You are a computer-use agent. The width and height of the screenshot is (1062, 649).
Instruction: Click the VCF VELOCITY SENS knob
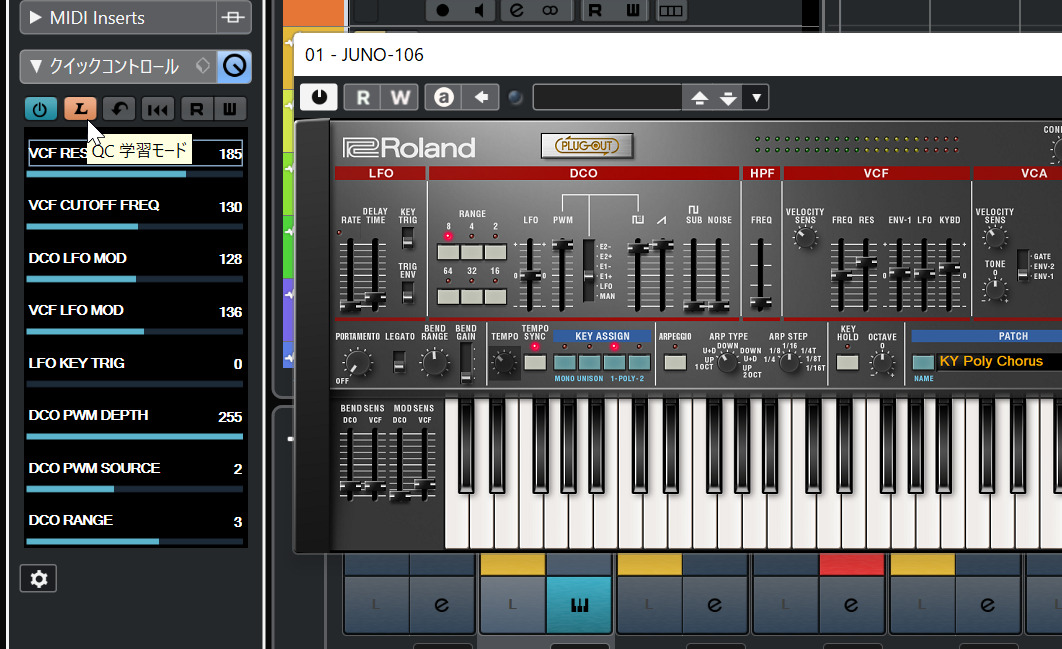[x=805, y=238]
